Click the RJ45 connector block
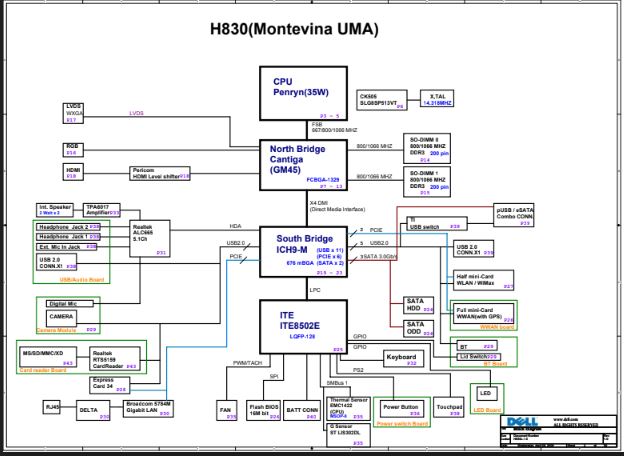The width and height of the screenshot is (624, 456). click(x=53, y=407)
